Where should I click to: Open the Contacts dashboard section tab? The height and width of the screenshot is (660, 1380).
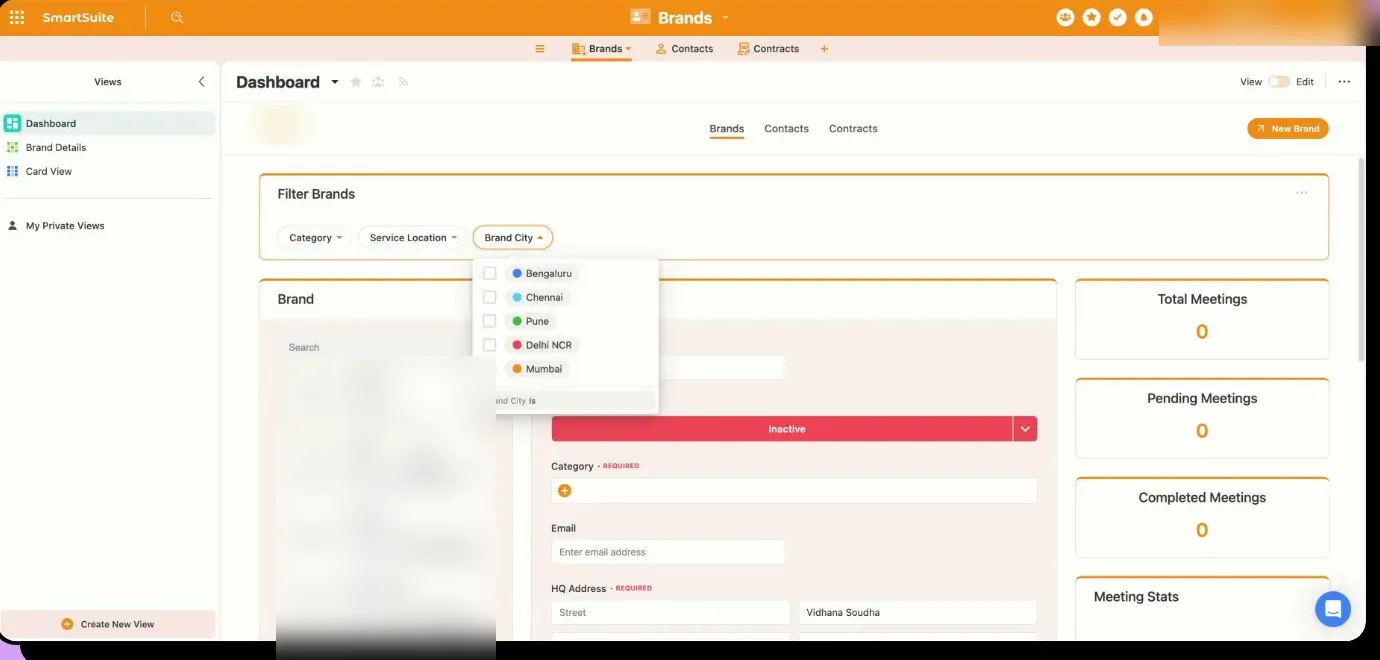(x=786, y=129)
